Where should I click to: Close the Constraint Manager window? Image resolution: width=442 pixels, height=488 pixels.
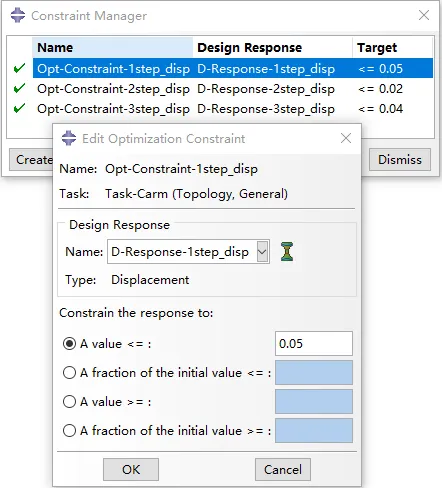424,15
